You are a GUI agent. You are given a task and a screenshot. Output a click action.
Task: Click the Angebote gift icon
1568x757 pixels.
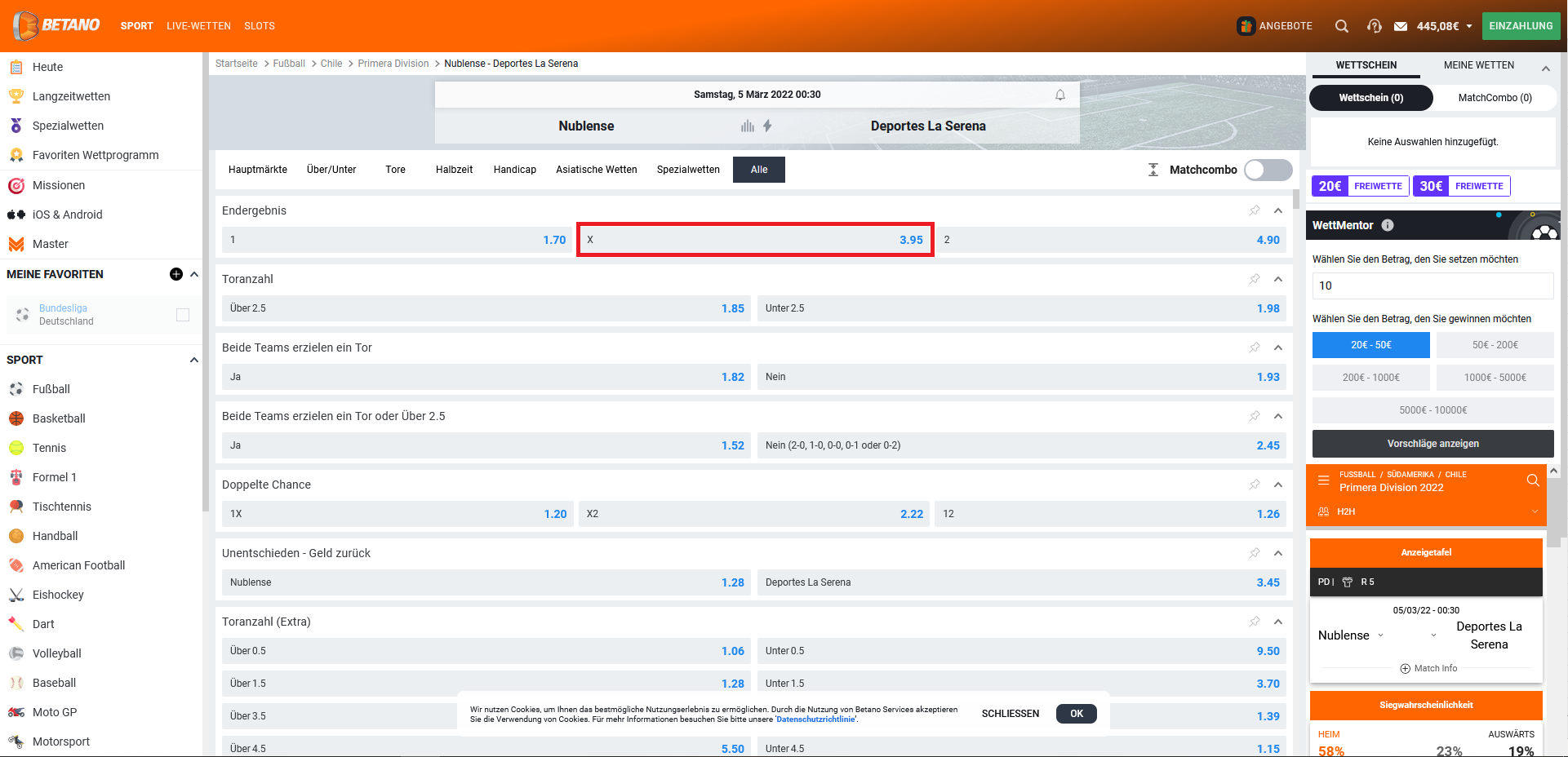(x=1246, y=26)
